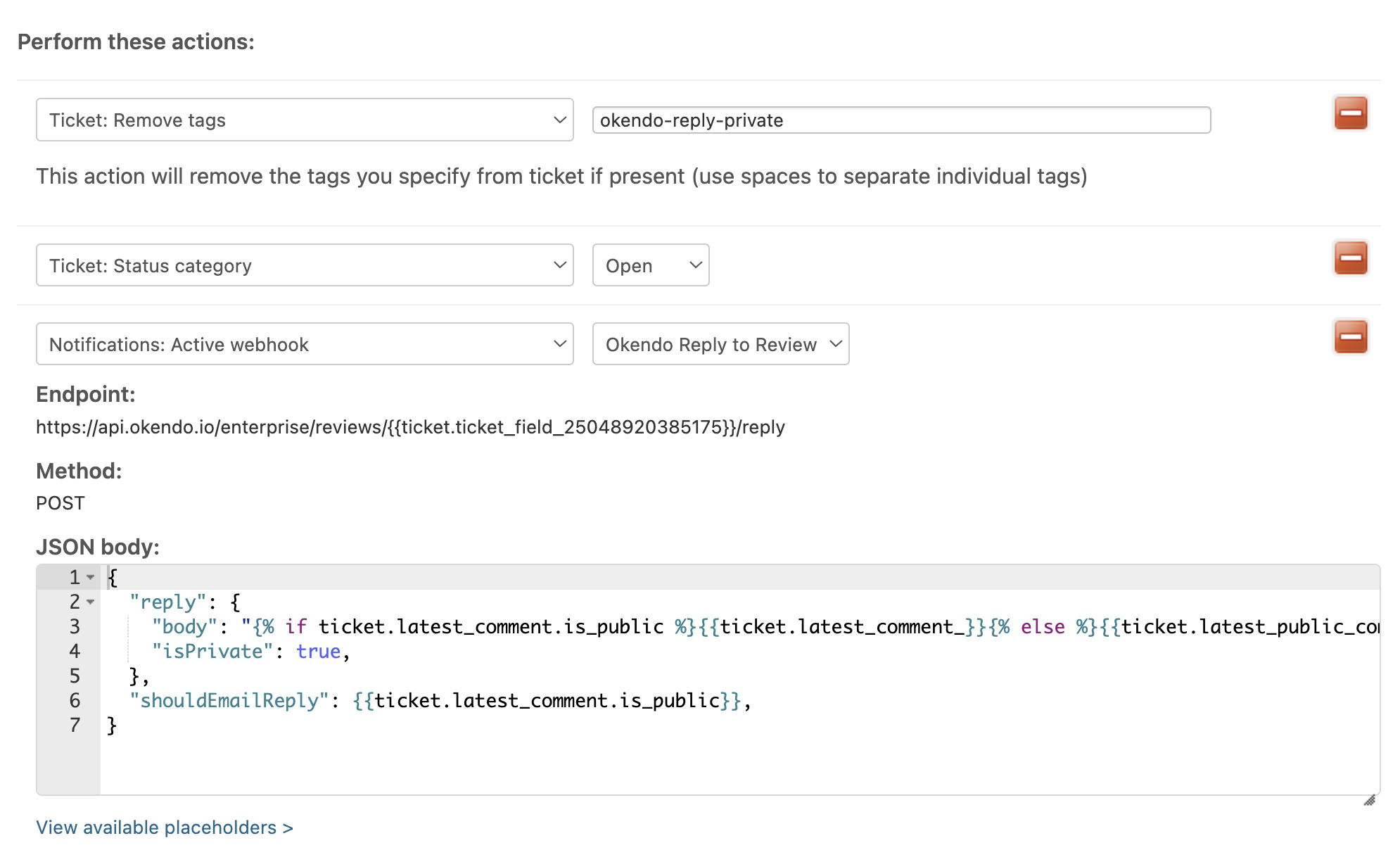Click line number 5 in editor gutter
This screenshot has height=855, width=1400.
pyautogui.click(x=75, y=676)
